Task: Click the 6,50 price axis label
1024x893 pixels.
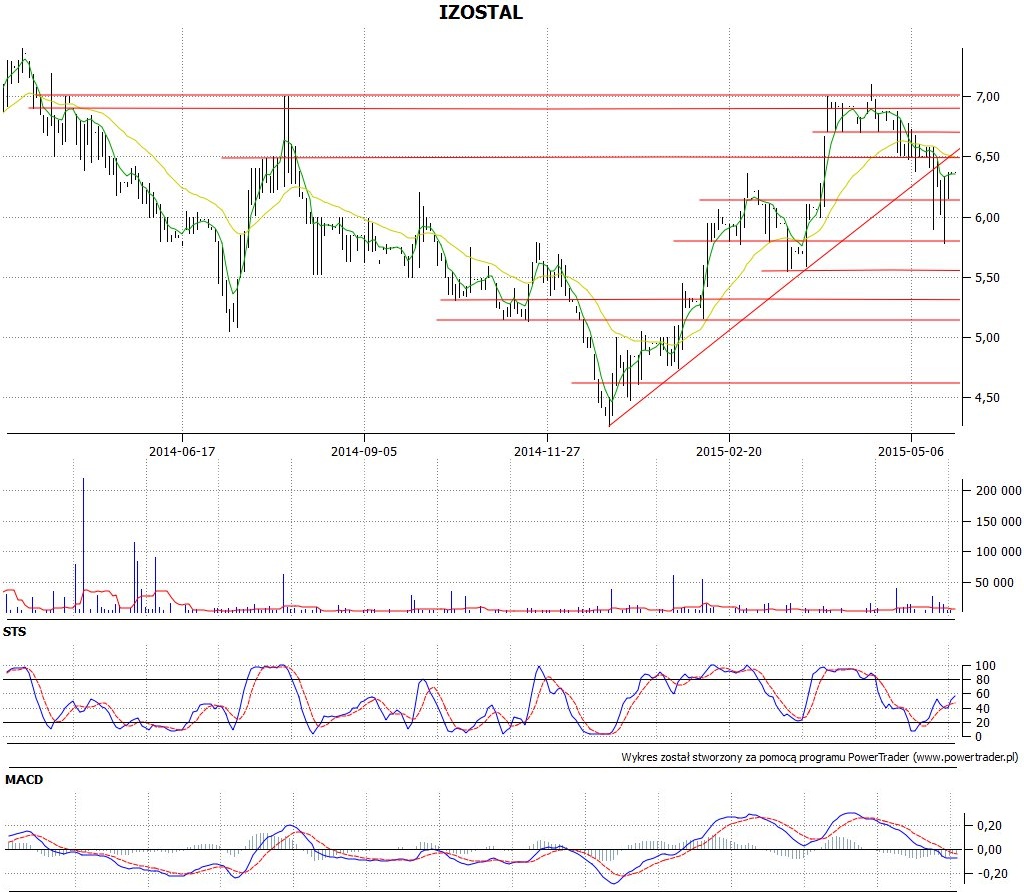Action: click(987, 157)
